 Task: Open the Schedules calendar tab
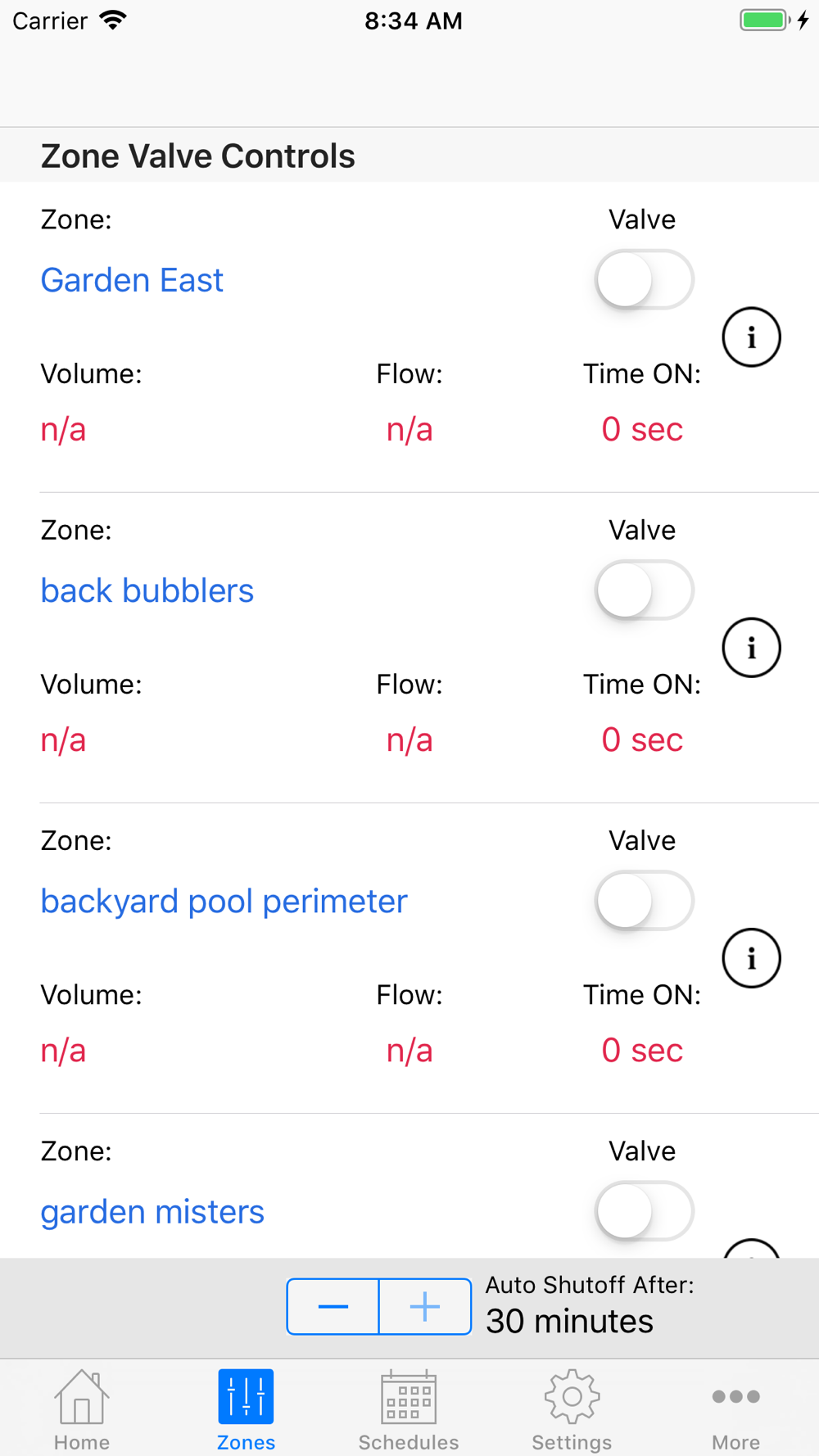(409, 1409)
